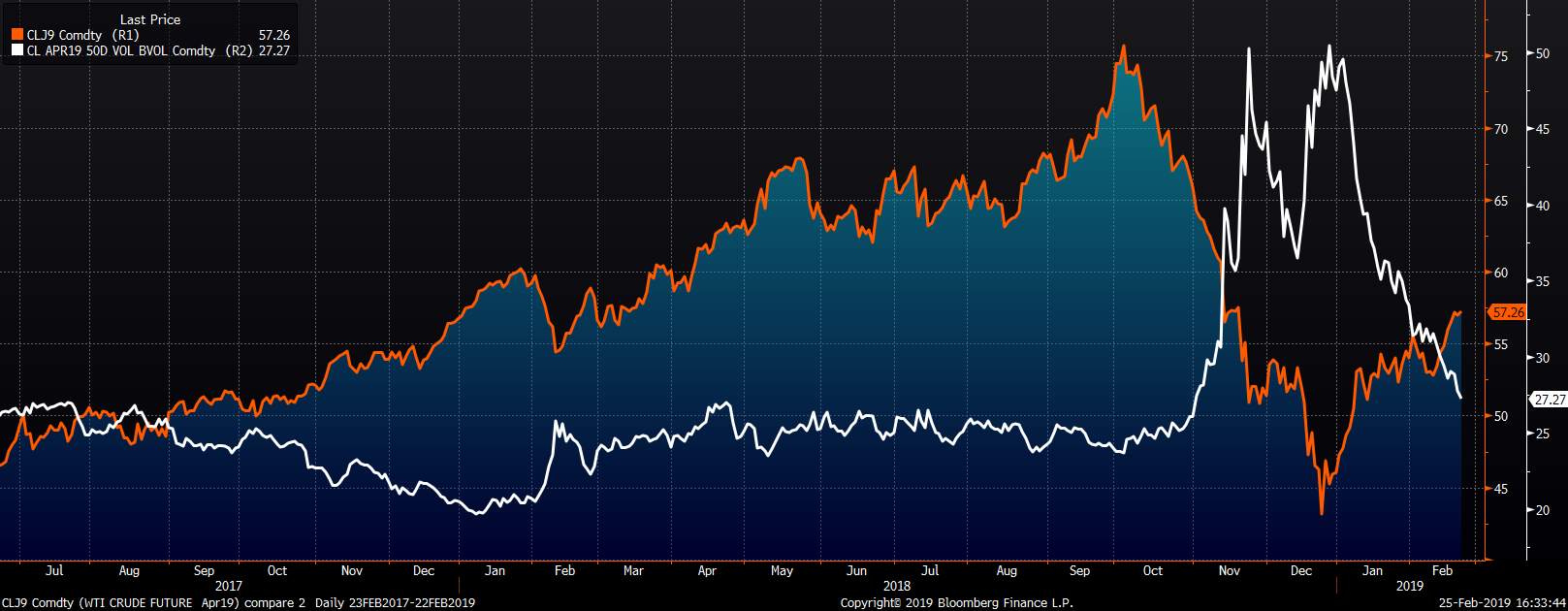Click the white 27.27 volatility tag on axis
Image resolution: width=1568 pixels, height=611 pixels.
click(x=1549, y=400)
